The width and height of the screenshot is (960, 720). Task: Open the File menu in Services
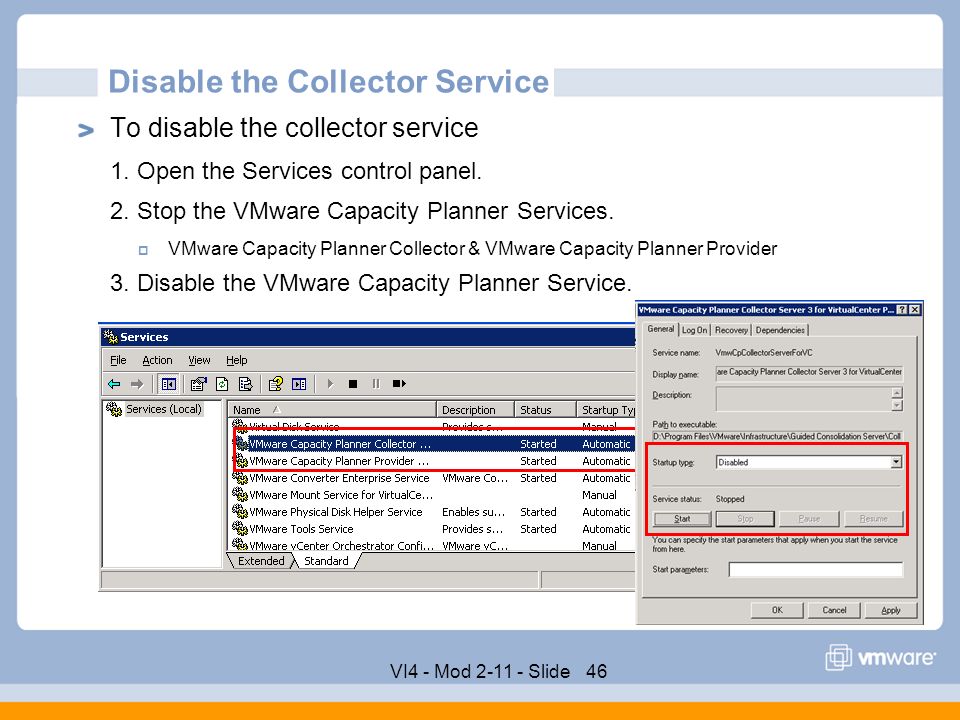click(x=118, y=360)
